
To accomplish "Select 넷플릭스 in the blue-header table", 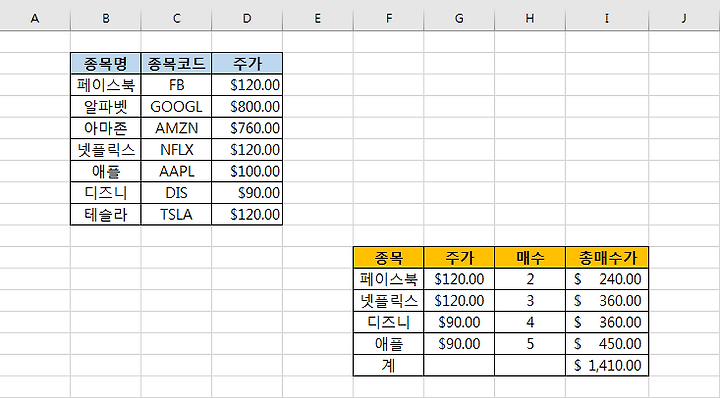I will point(106,150).
